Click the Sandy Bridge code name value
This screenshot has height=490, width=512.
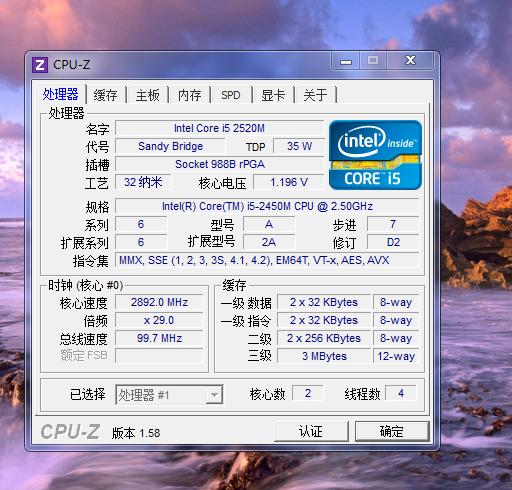170,146
